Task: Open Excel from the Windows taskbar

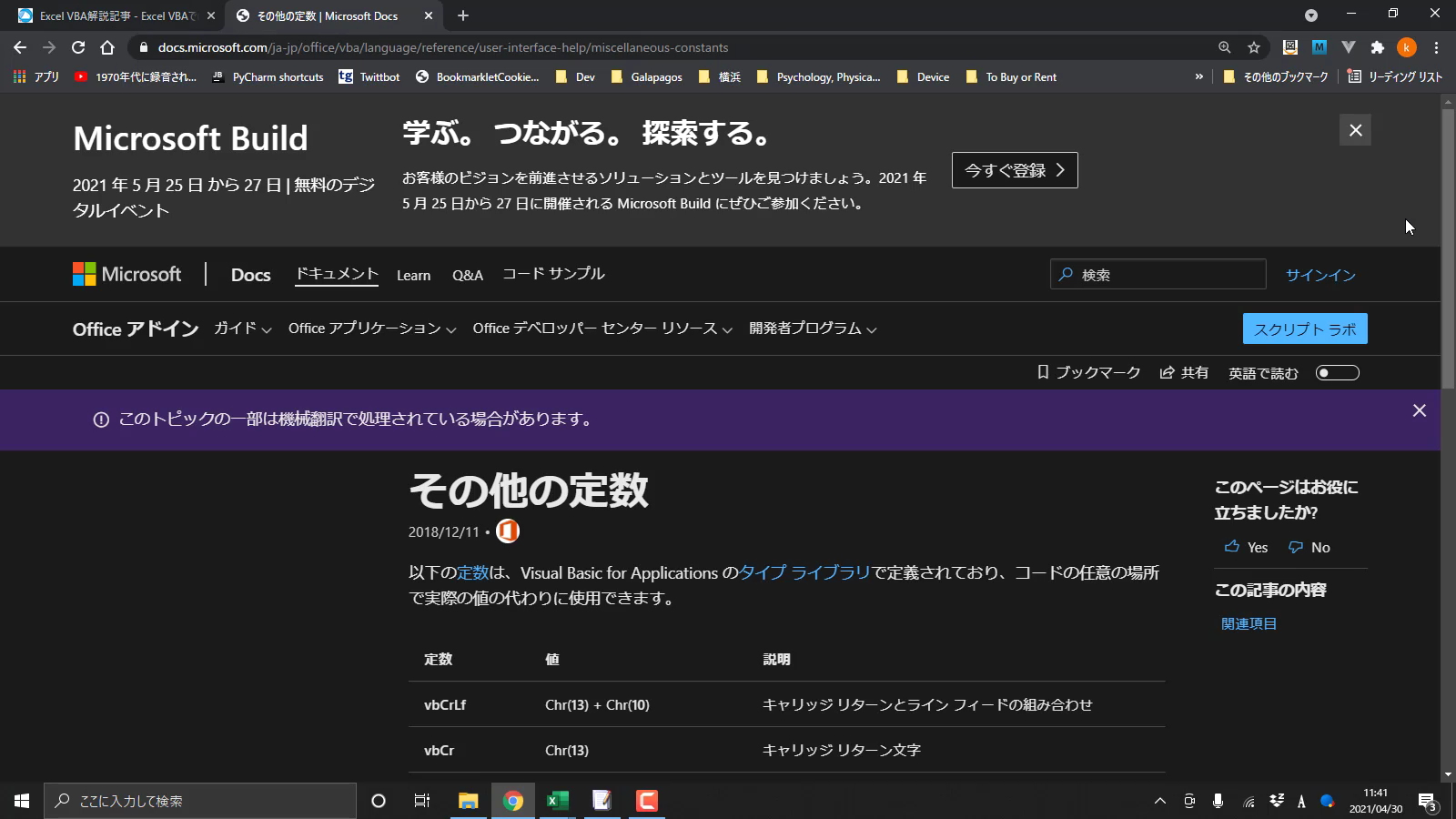Action: [557, 801]
